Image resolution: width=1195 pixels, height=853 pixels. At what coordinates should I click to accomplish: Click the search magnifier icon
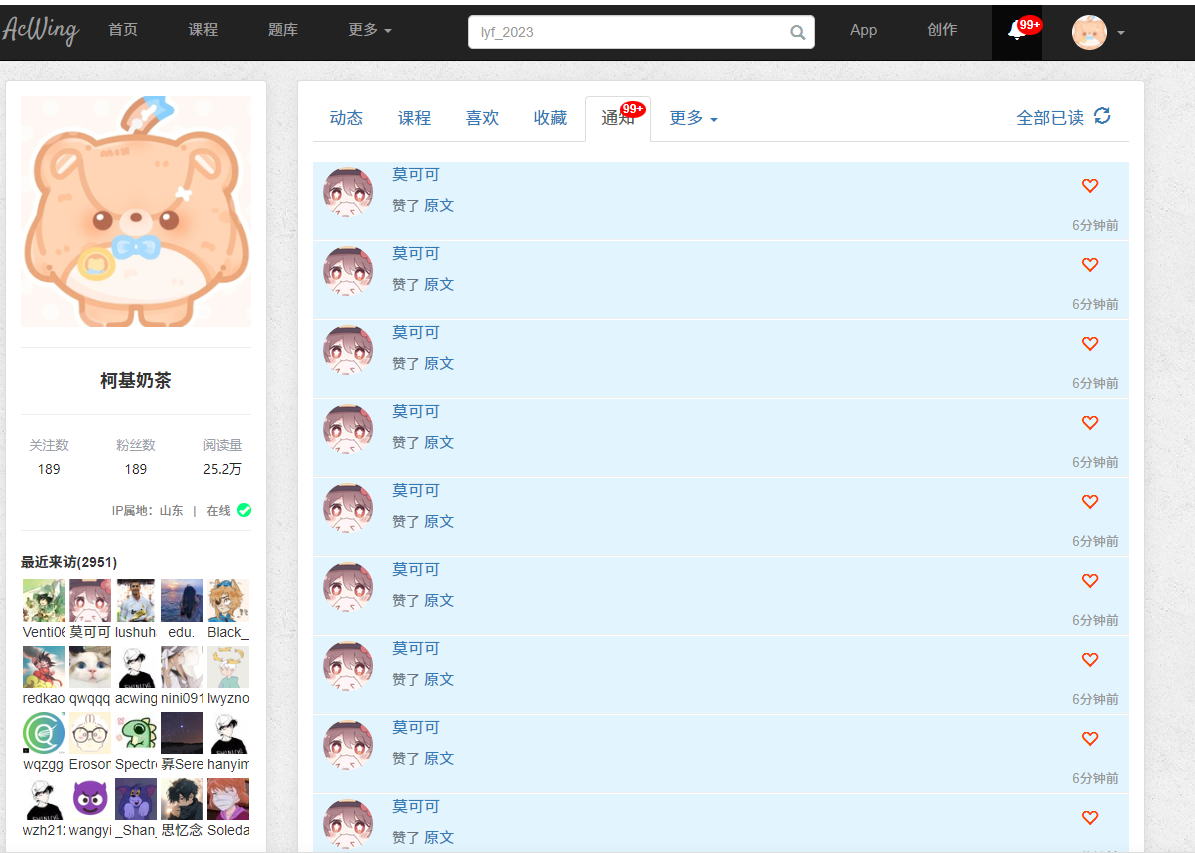click(x=797, y=32)
